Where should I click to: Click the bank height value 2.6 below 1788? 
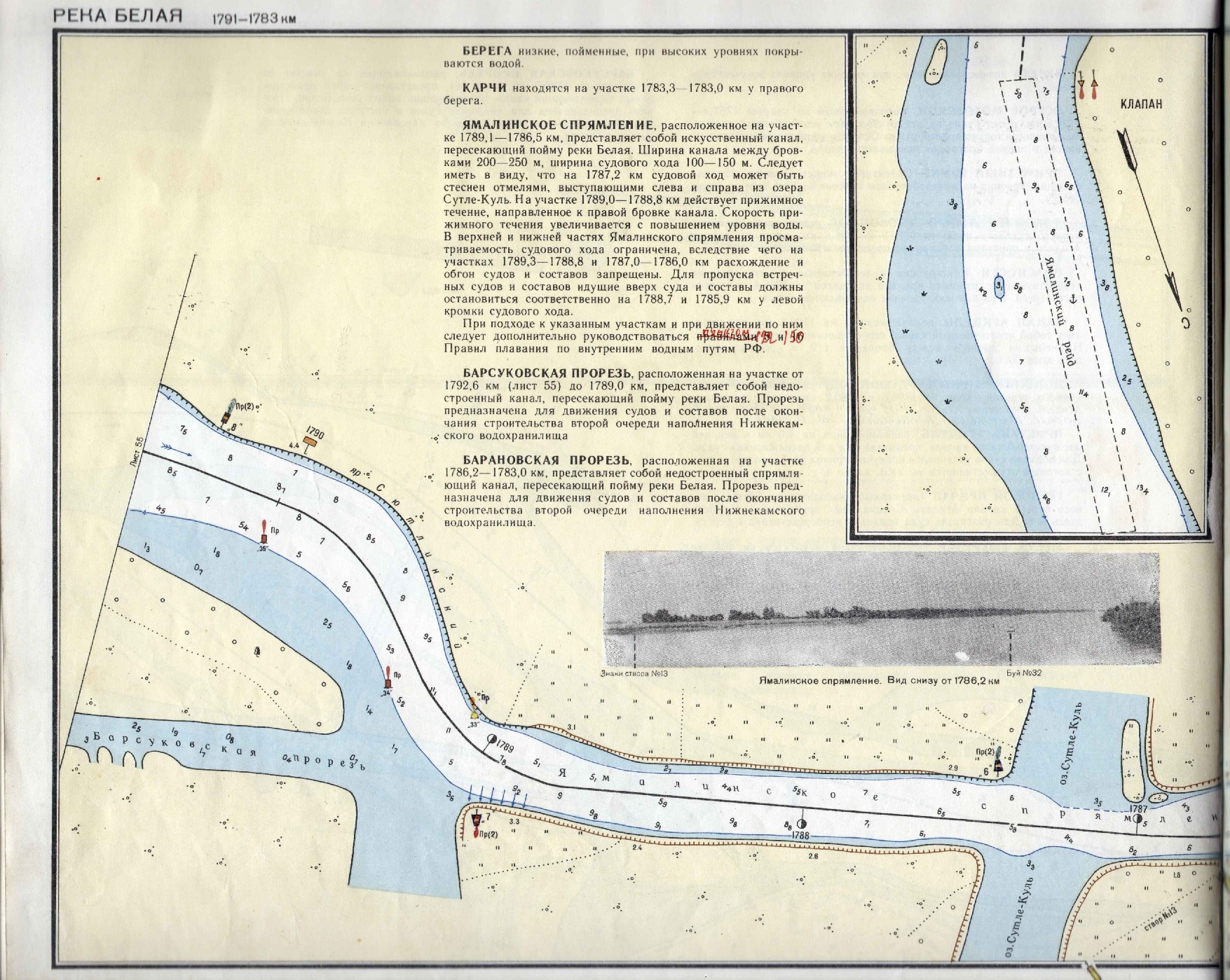click(x=813, y=856)
